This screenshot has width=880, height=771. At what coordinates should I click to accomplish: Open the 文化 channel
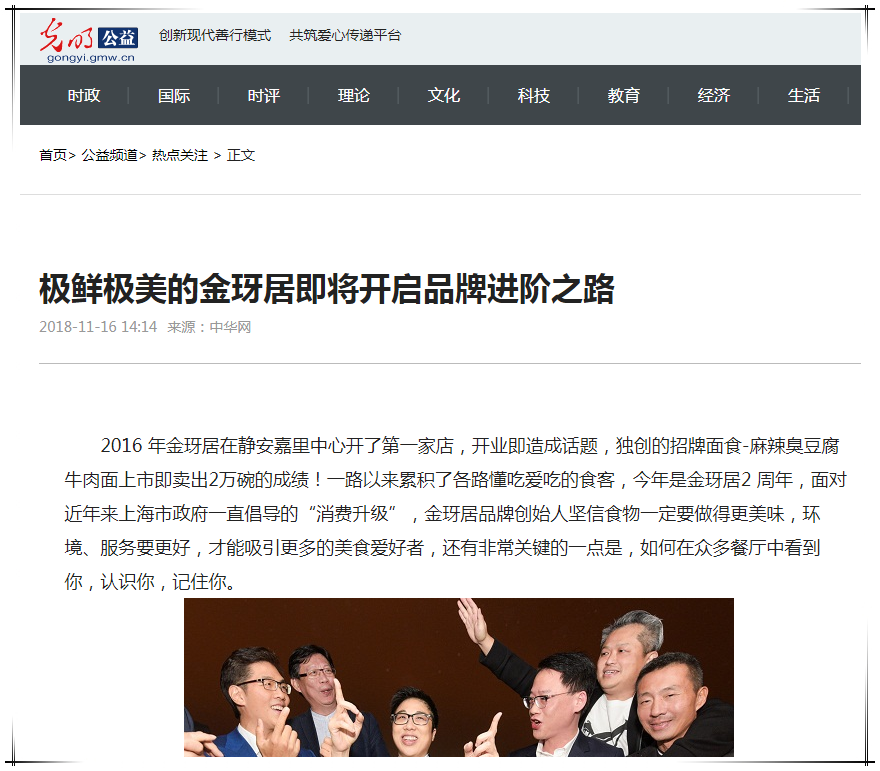[444, 95]
